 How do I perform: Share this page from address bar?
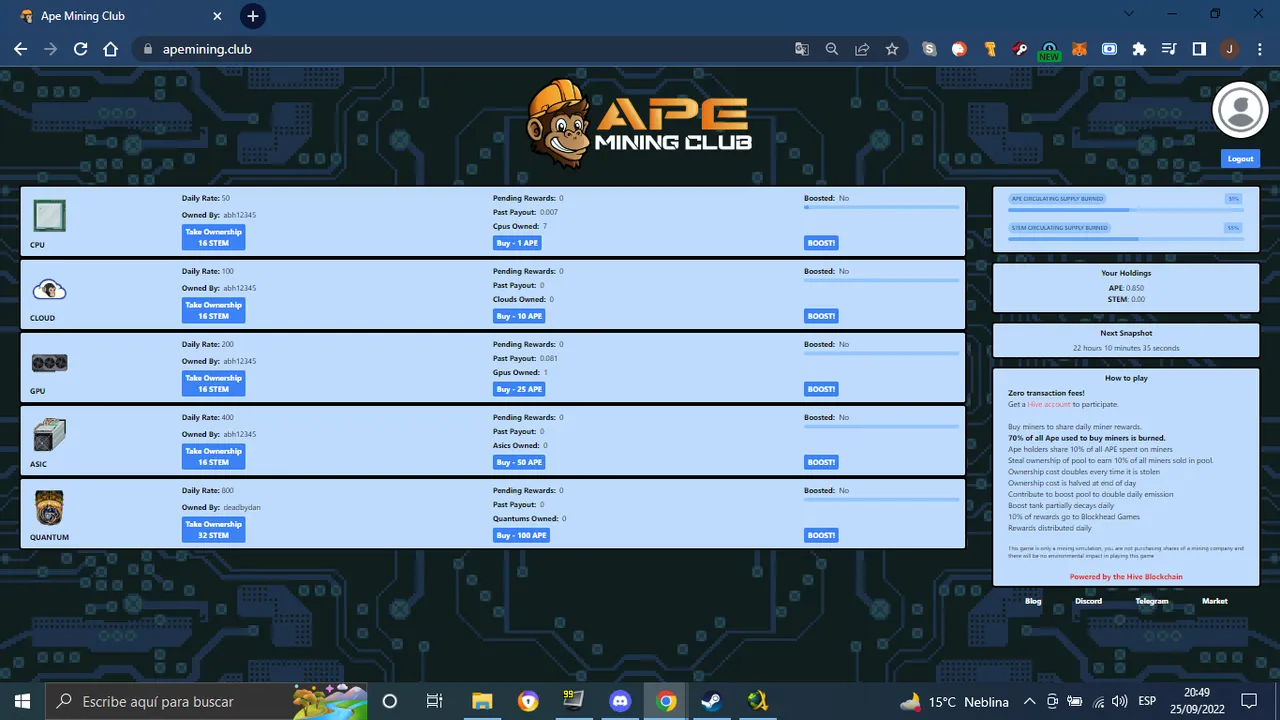(862, 49)
